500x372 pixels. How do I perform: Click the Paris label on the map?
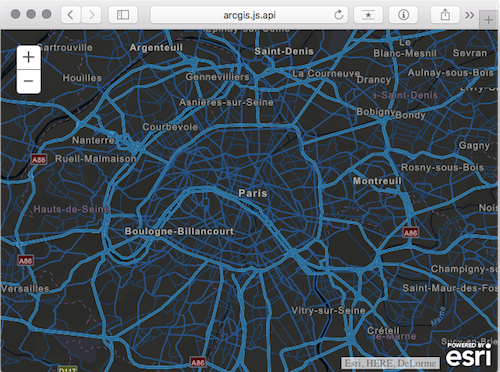point(253,193)
